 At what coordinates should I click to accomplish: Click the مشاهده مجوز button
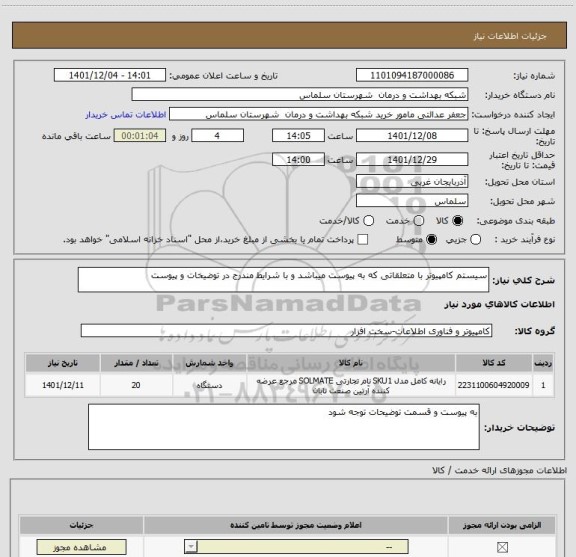(x=82, y=547)
